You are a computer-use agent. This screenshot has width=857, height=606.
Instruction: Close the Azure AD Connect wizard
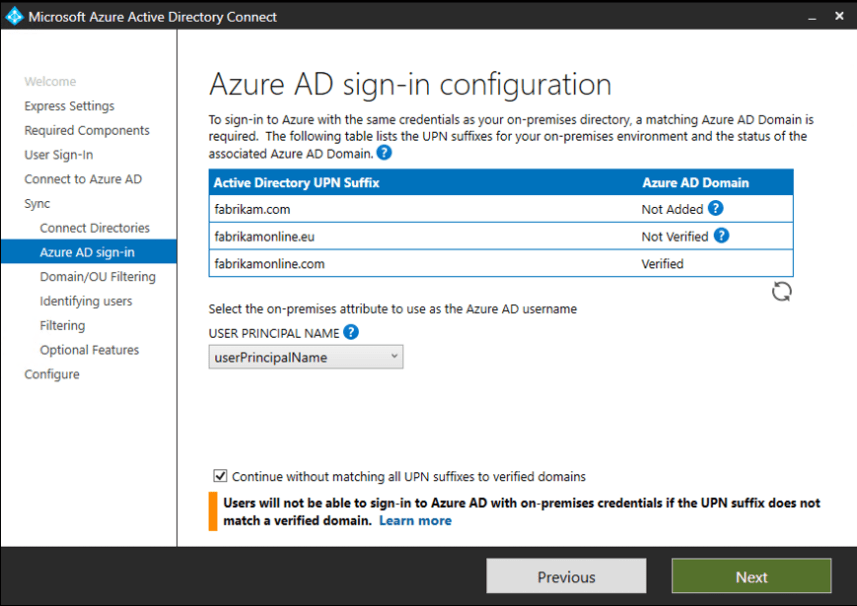point(839,17)
